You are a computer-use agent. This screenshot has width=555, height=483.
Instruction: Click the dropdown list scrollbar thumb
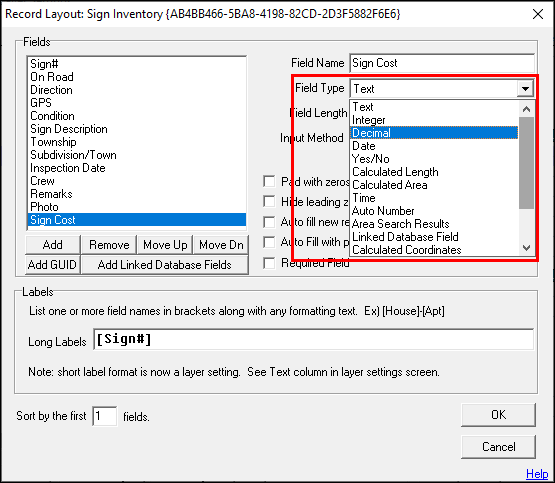[526, 163]
